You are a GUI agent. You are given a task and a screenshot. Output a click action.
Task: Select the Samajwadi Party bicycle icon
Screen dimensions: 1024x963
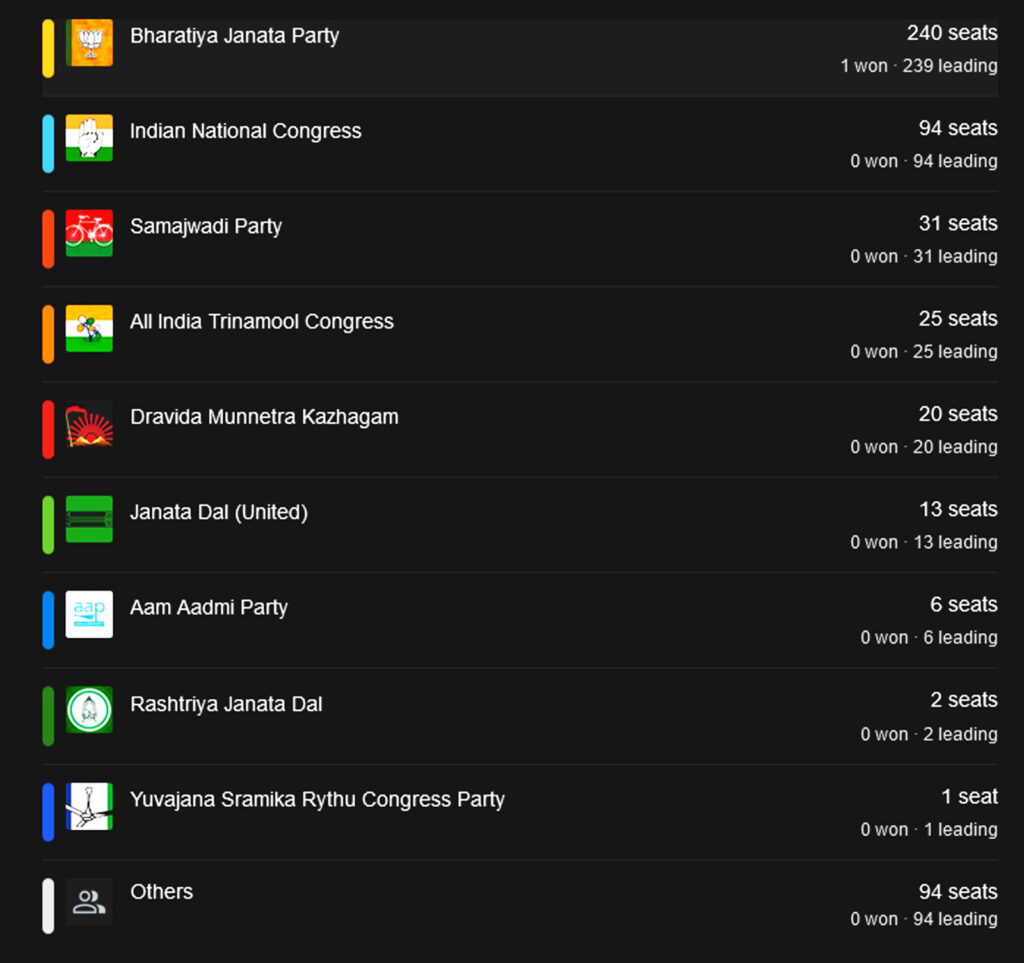pos(89,233)
